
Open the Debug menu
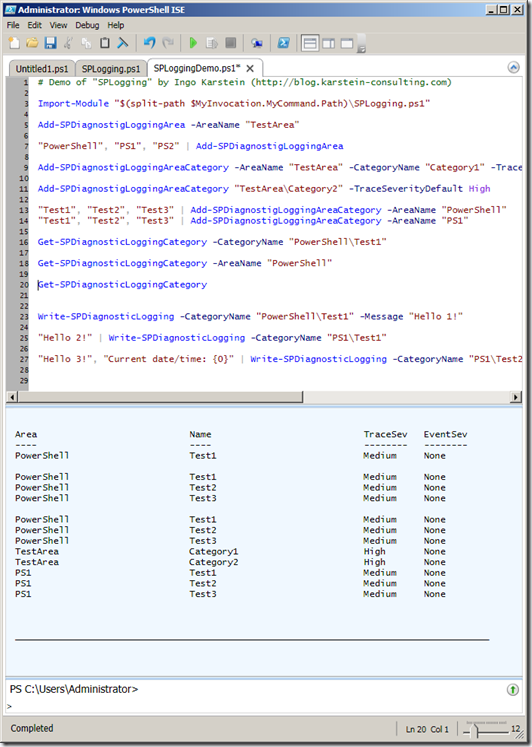click(87, 25)
